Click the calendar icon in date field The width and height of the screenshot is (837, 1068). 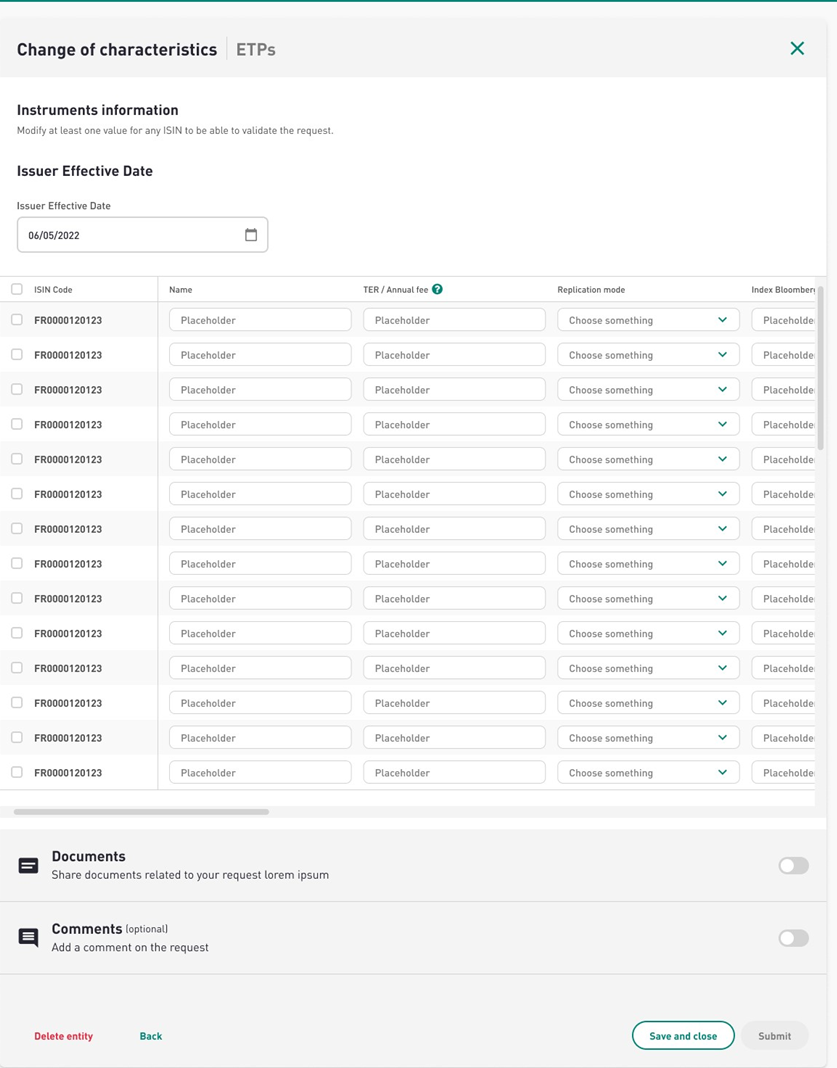(251, 235)
